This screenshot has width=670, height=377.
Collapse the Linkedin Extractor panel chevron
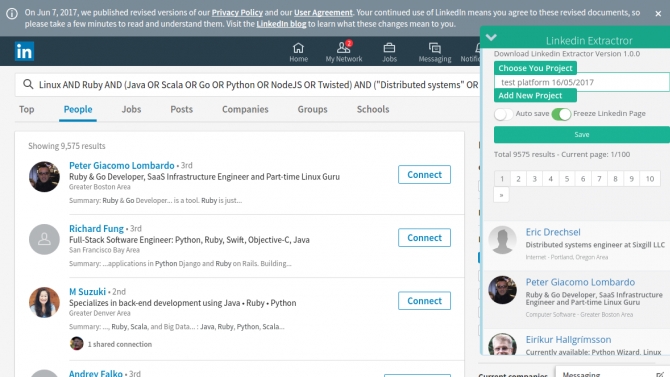pyautogui.click(x=491, y=38)
